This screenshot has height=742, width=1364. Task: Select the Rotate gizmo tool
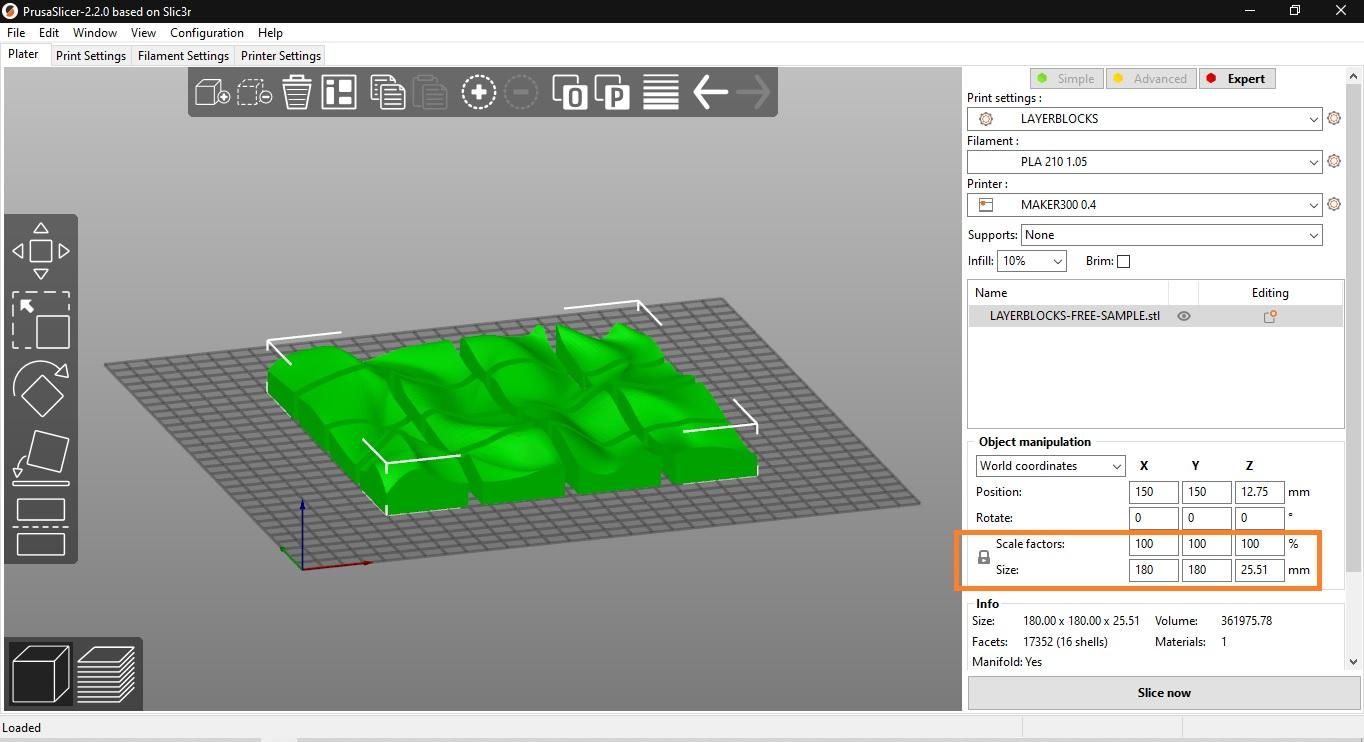(41, 389)
